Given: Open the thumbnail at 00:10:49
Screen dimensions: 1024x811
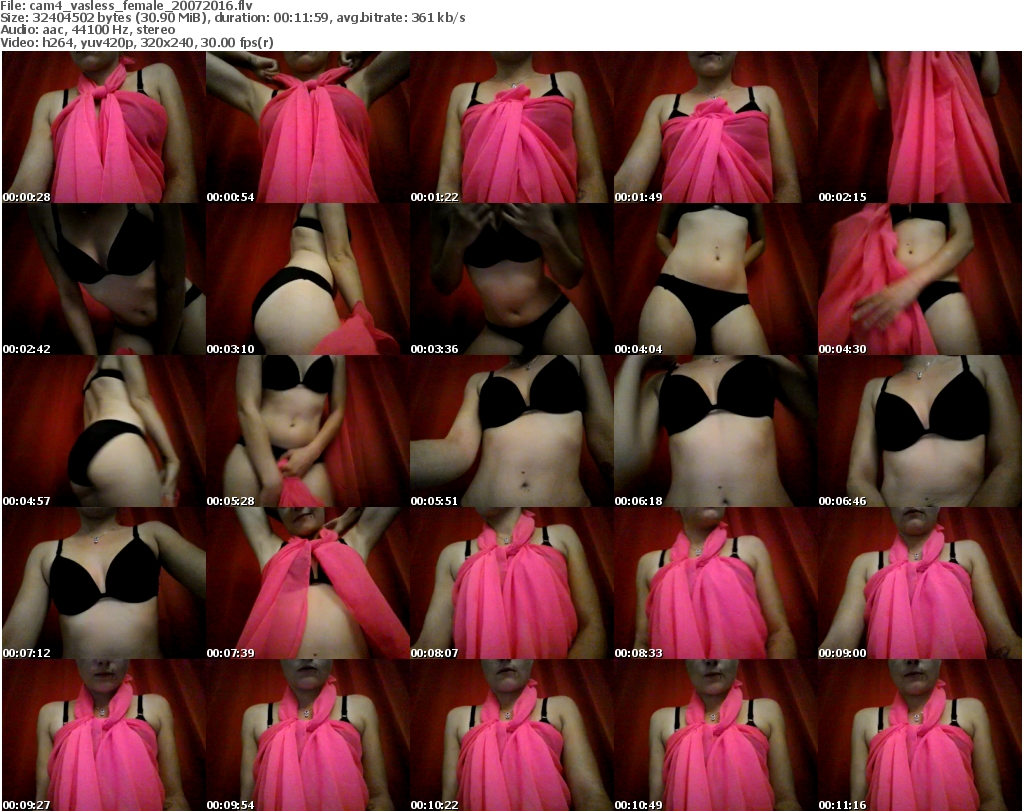Looking at the screenshot, I should click(x=716, y=735).
